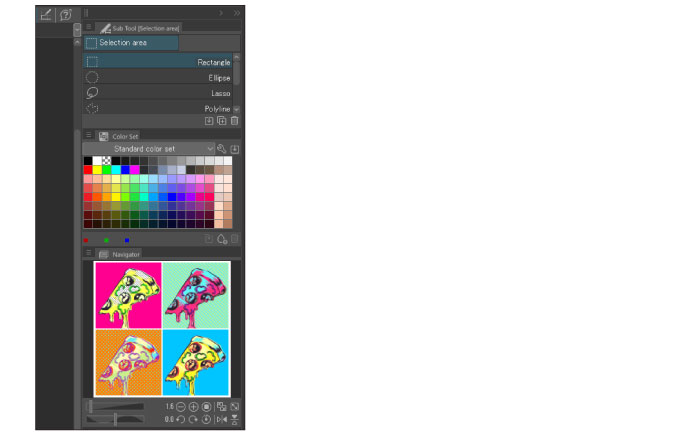Click the small red dot below swatches
693x444 pixels.
(x=86, y=240)
